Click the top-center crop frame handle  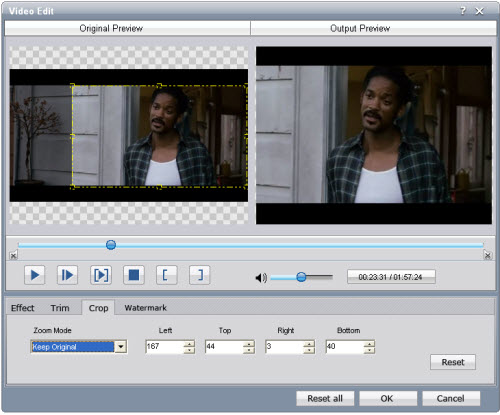click(x=159, y=86)
